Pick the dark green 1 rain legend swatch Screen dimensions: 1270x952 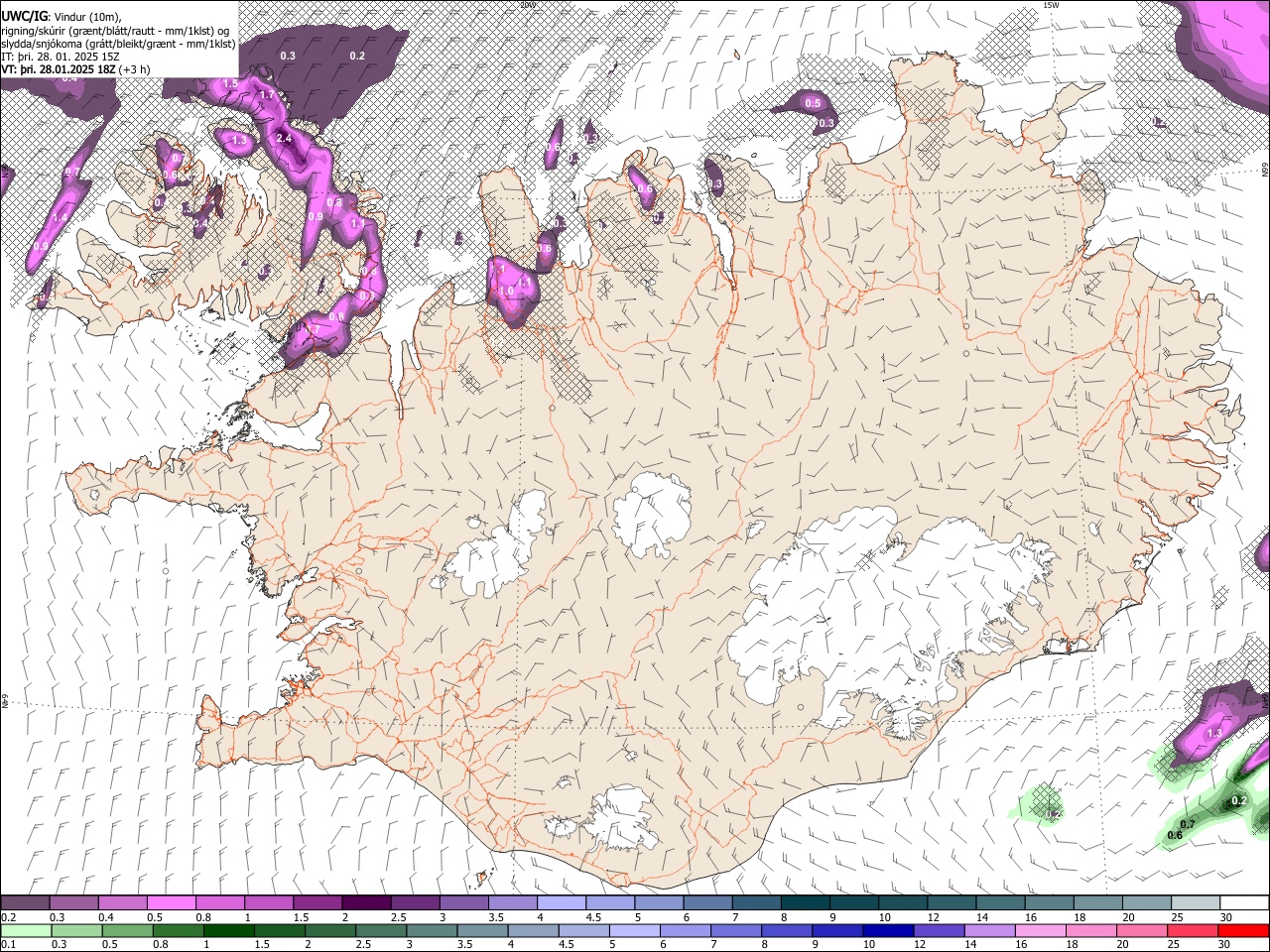pyautogui.click(x=228, y=930)
